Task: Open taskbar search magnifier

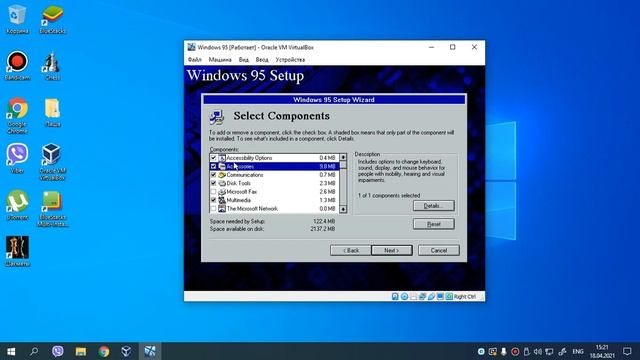Action: (x=34, y=351)
